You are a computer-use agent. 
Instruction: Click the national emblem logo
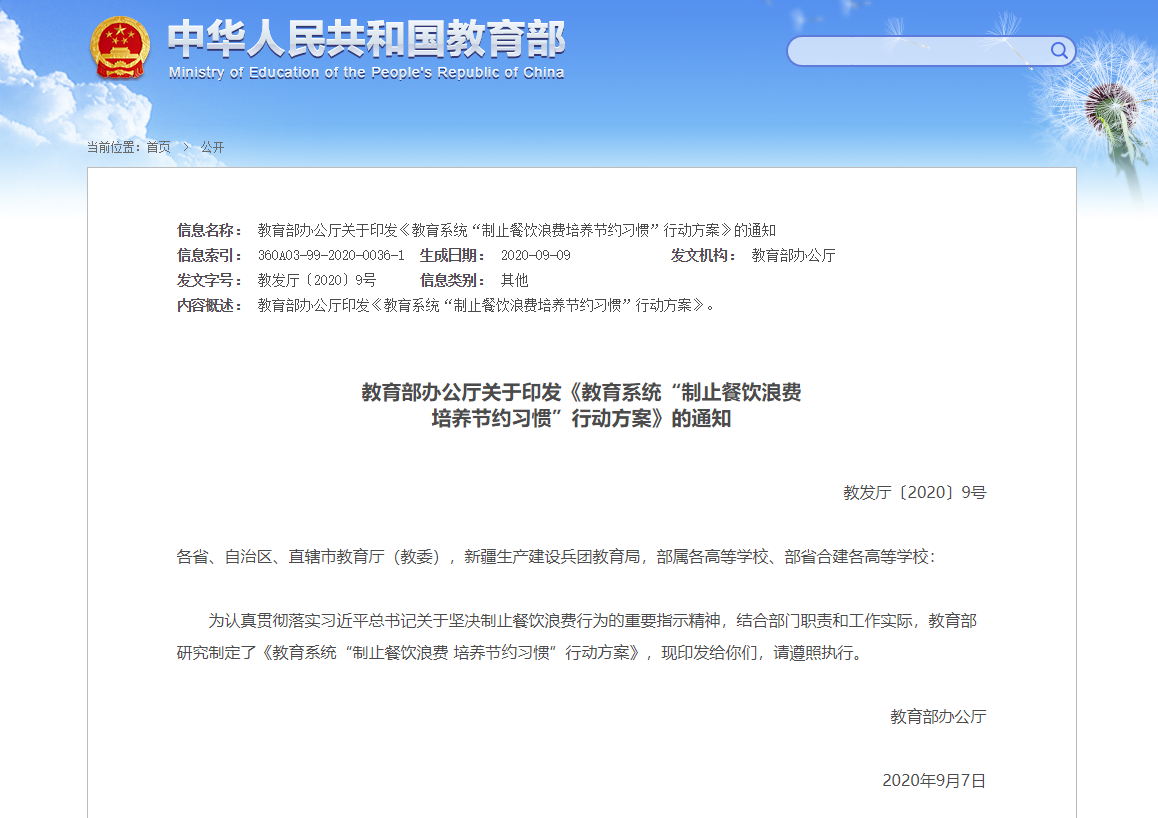pos(120,48)
